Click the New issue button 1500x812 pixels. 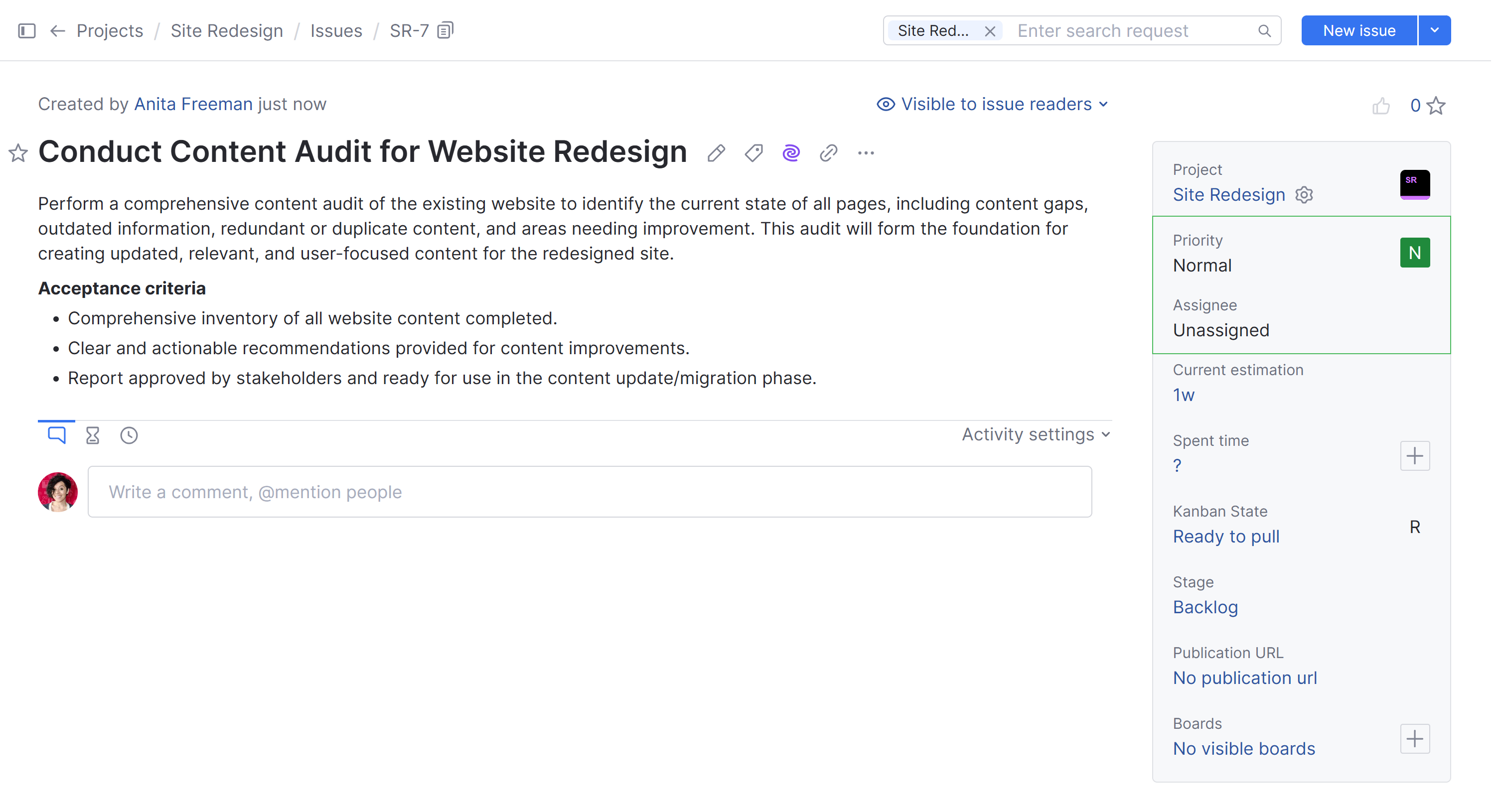pyautogui.click(x=1358, y=30)
